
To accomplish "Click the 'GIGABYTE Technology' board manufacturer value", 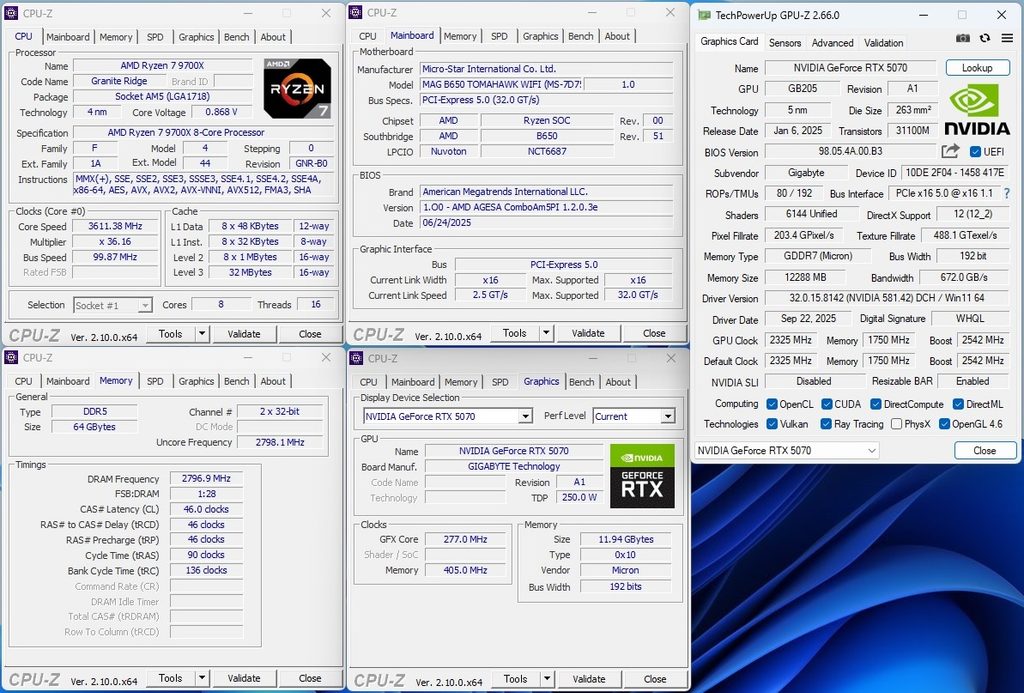I will coord(514,466).
